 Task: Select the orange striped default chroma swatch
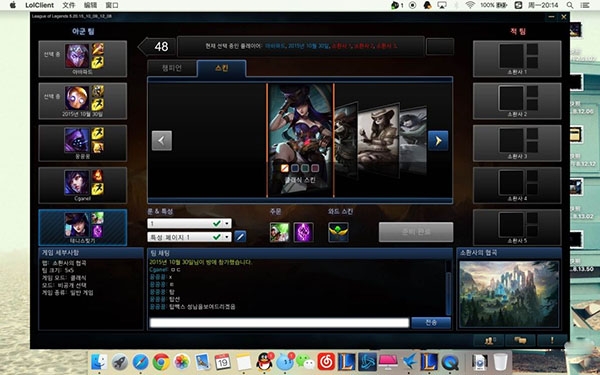284,168
